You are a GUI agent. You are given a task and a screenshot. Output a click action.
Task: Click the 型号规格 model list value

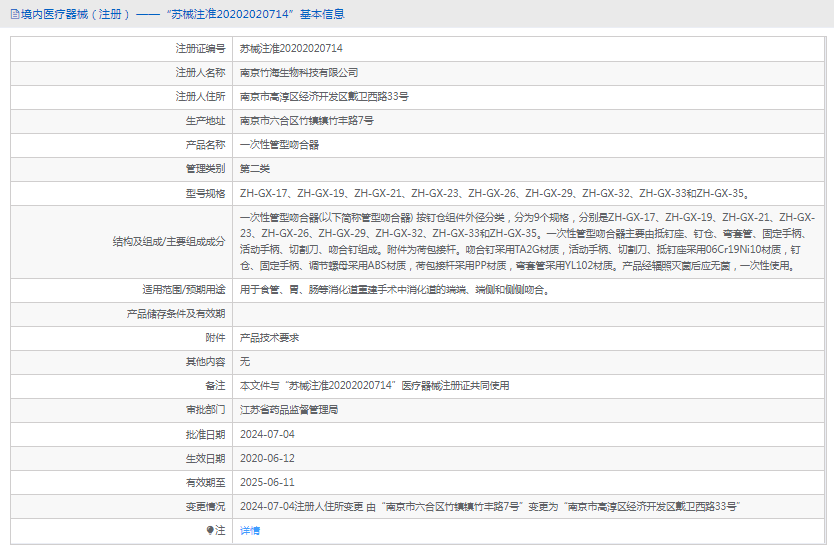pos(495,194)
